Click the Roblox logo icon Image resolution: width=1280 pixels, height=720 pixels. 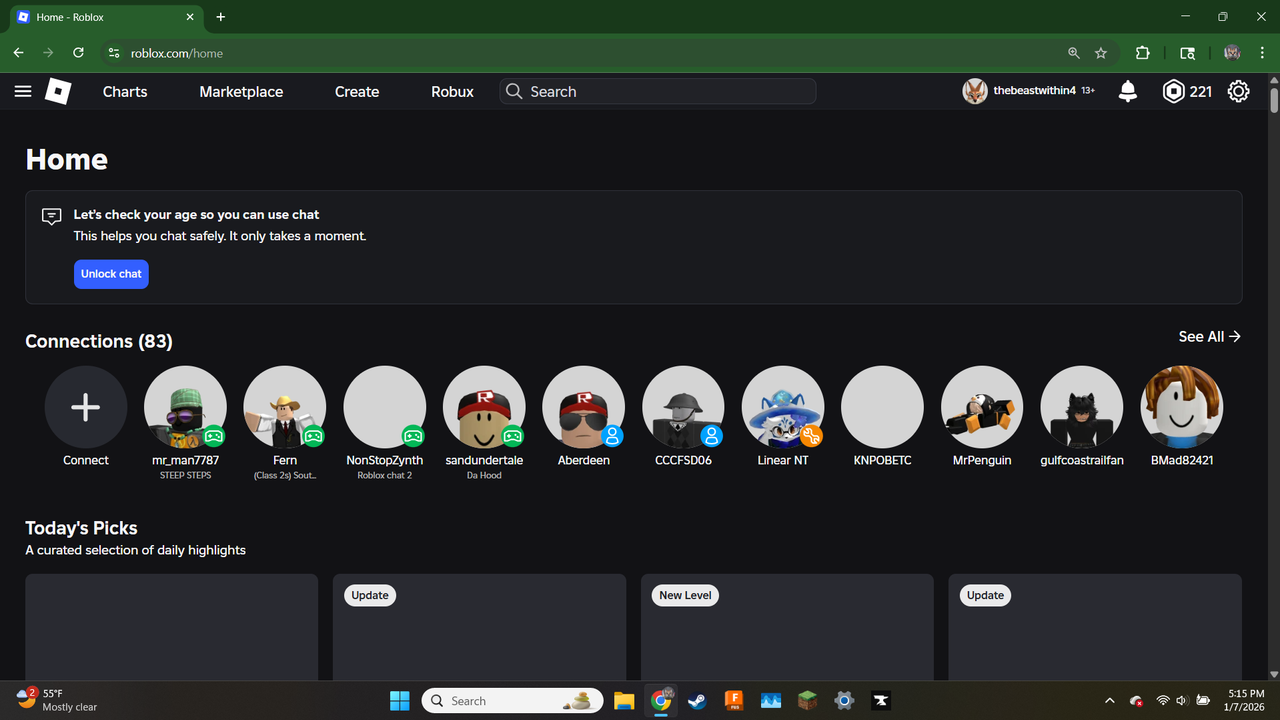58,91
